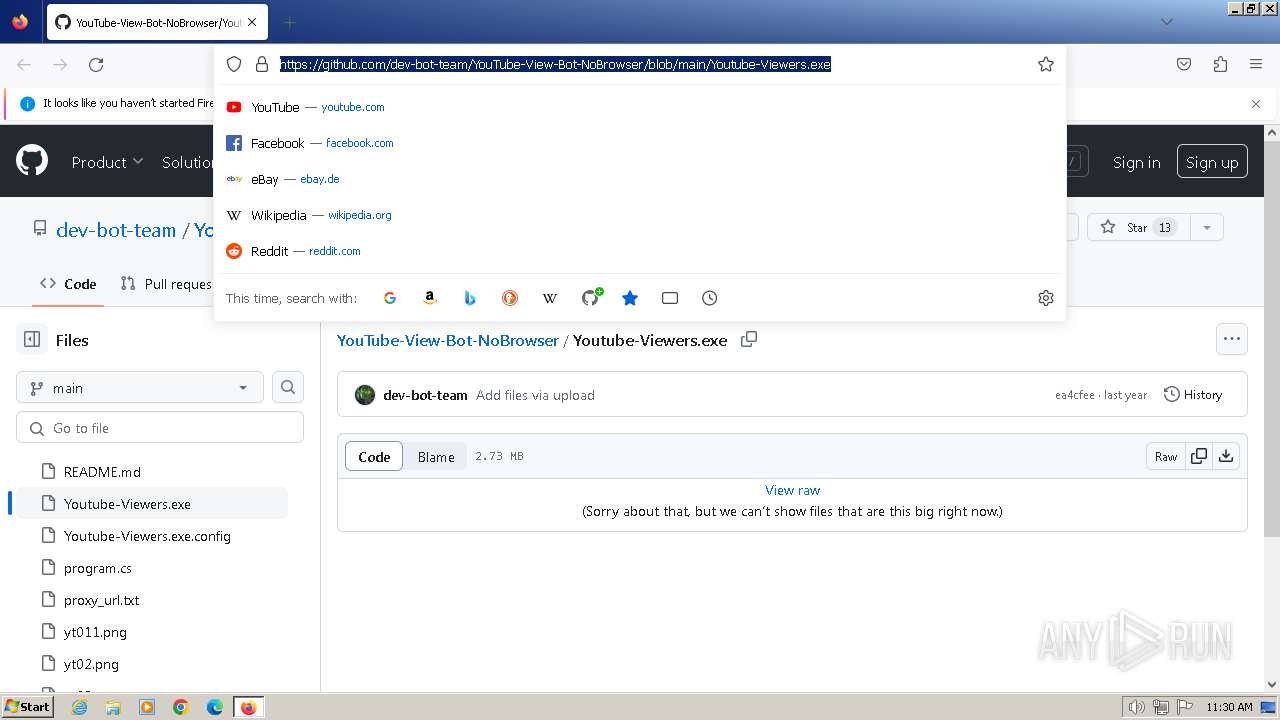Go back to previous page
The image size is (1280, 720).
(x=24, y=64)
